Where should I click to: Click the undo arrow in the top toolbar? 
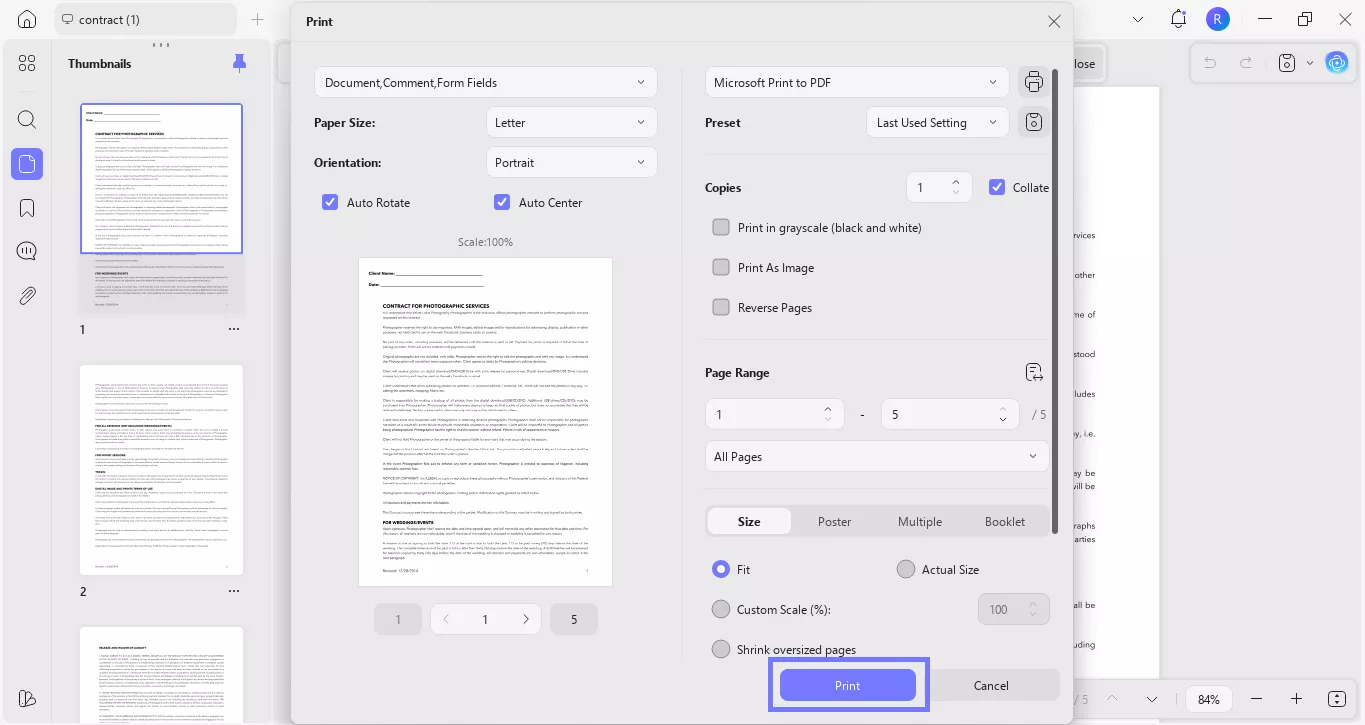(x=1211, y=63)
